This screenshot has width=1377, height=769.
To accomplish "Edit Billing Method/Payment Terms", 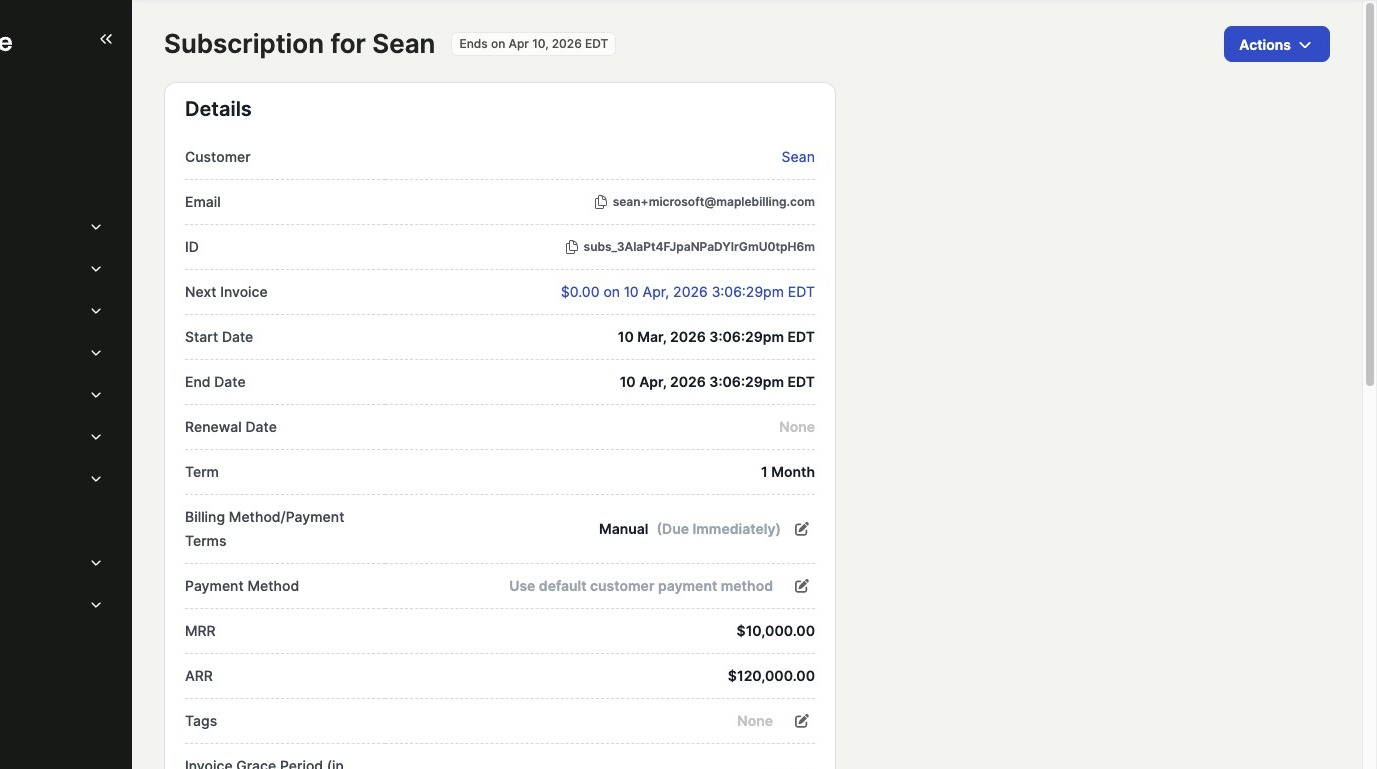I will (x=801, y=529).
